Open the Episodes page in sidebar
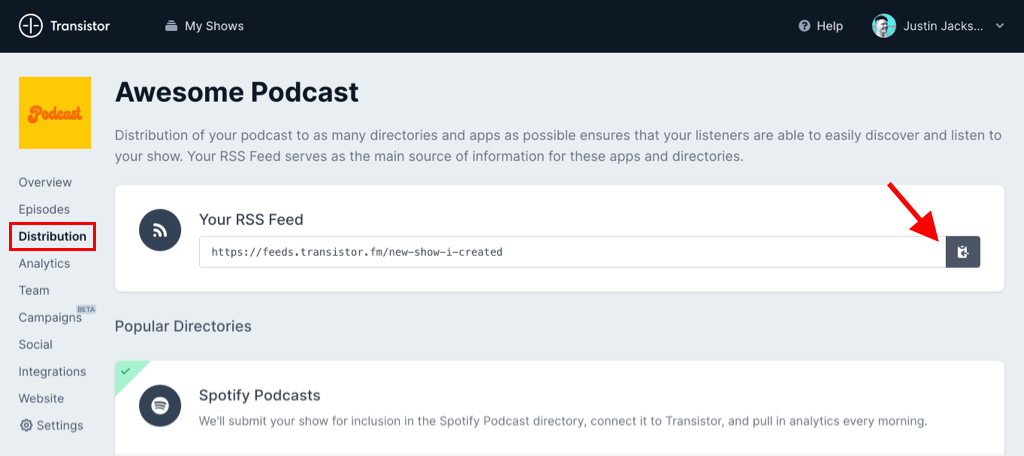1024x456 pixels. coord(44,210)
